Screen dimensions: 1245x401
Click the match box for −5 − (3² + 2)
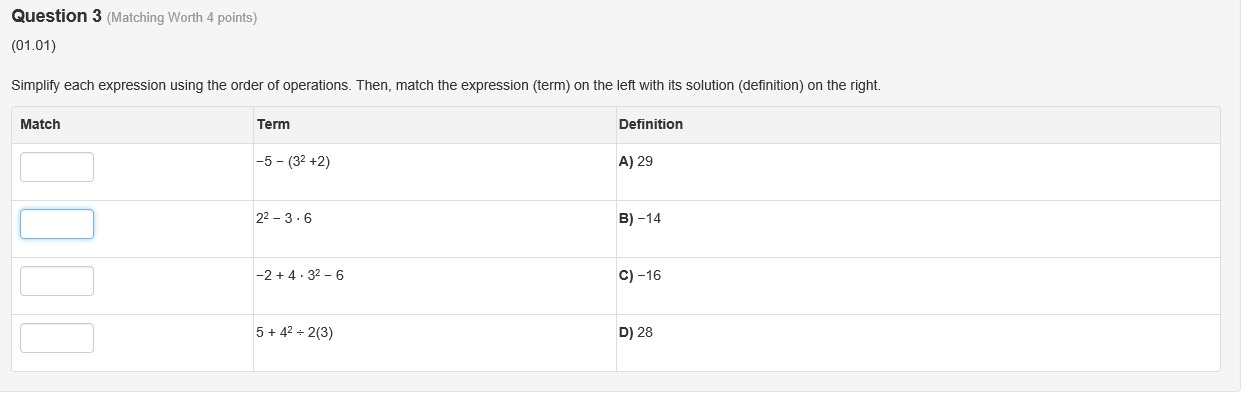pos(57,167)
